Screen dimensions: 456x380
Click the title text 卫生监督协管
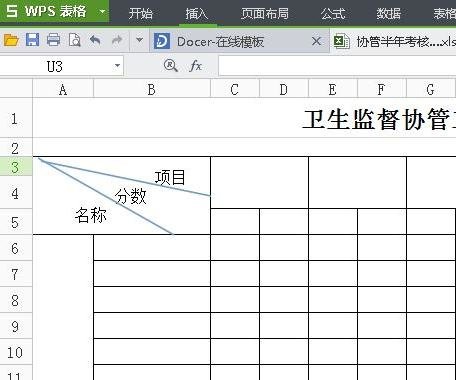click(376, 119)
